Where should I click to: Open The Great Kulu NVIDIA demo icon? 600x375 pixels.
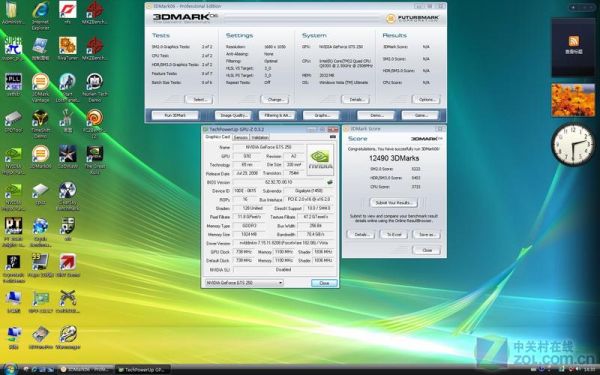click(x=95, y=160)
